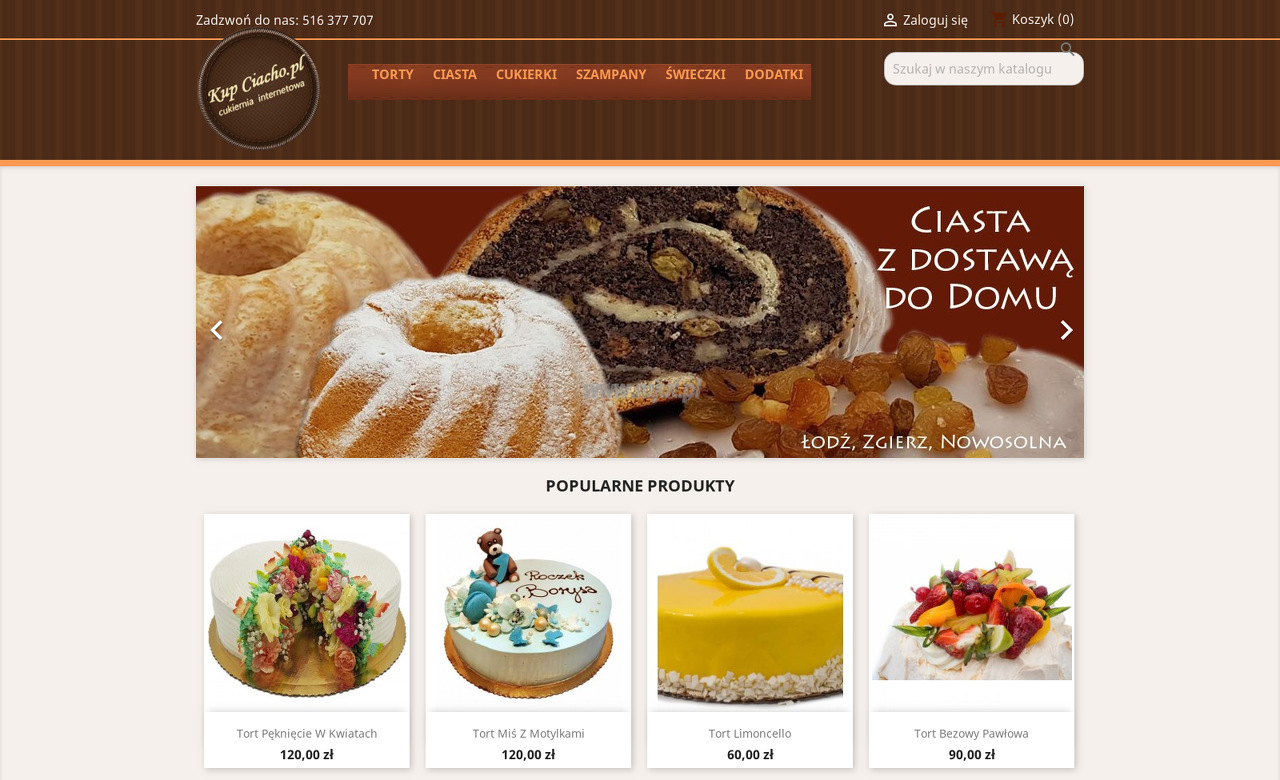Select the CUKIERKI menu item
This screenshot has width=1280, height=780.
(x=526, y=75)
